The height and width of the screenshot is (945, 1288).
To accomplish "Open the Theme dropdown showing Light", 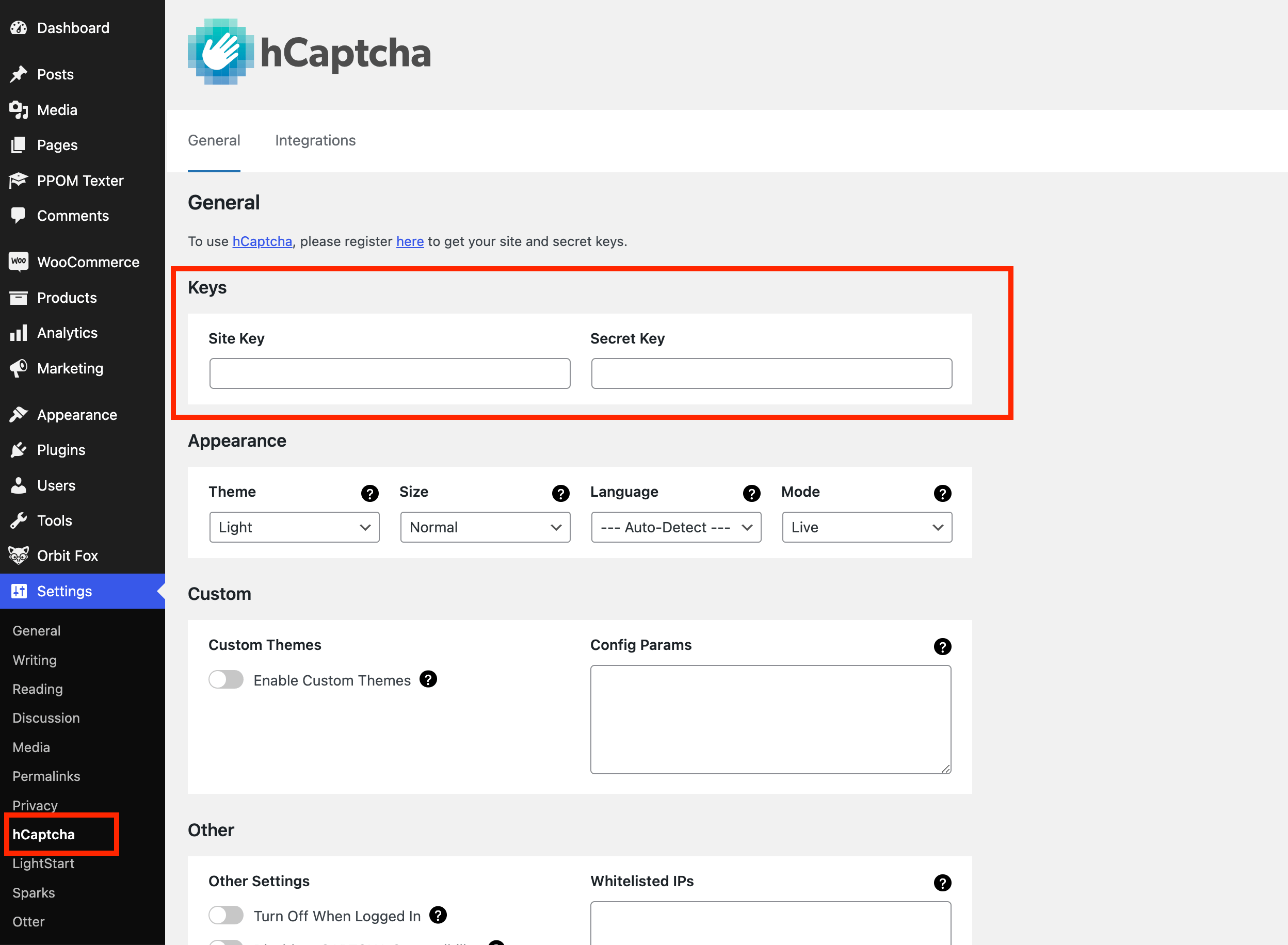I will (294, 527).
